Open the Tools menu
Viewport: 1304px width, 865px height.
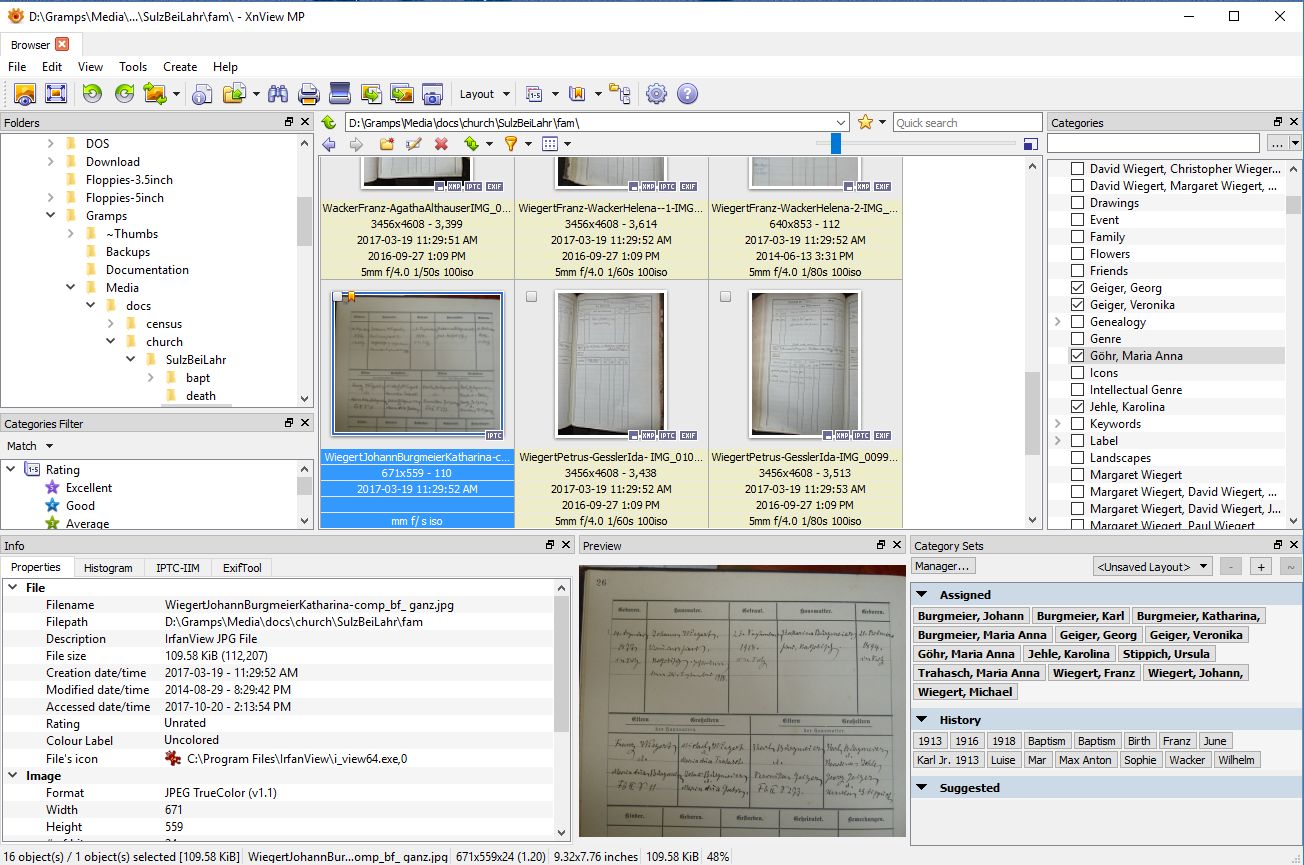click(133, 67)
